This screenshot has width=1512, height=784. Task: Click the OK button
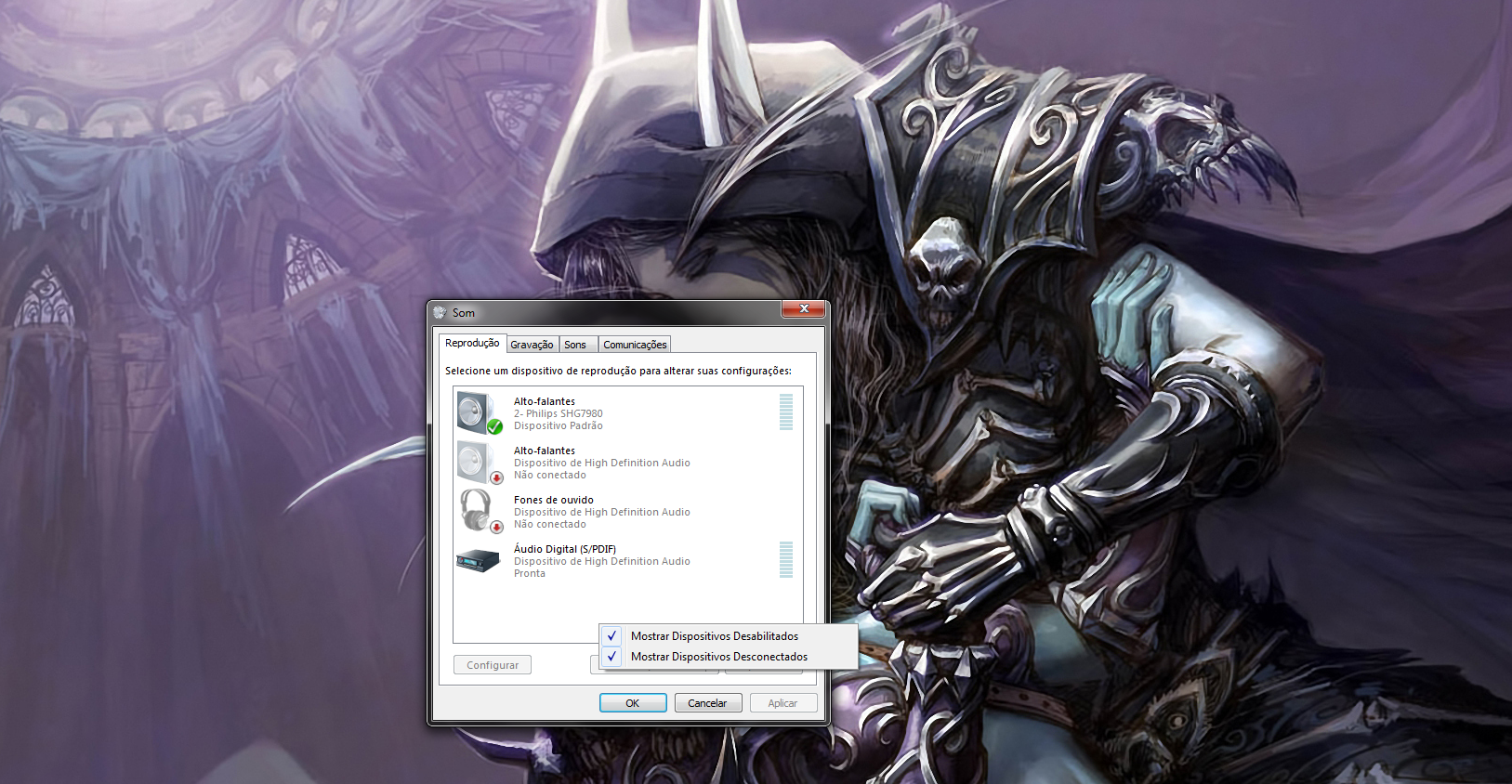click(x=633, y=703)
